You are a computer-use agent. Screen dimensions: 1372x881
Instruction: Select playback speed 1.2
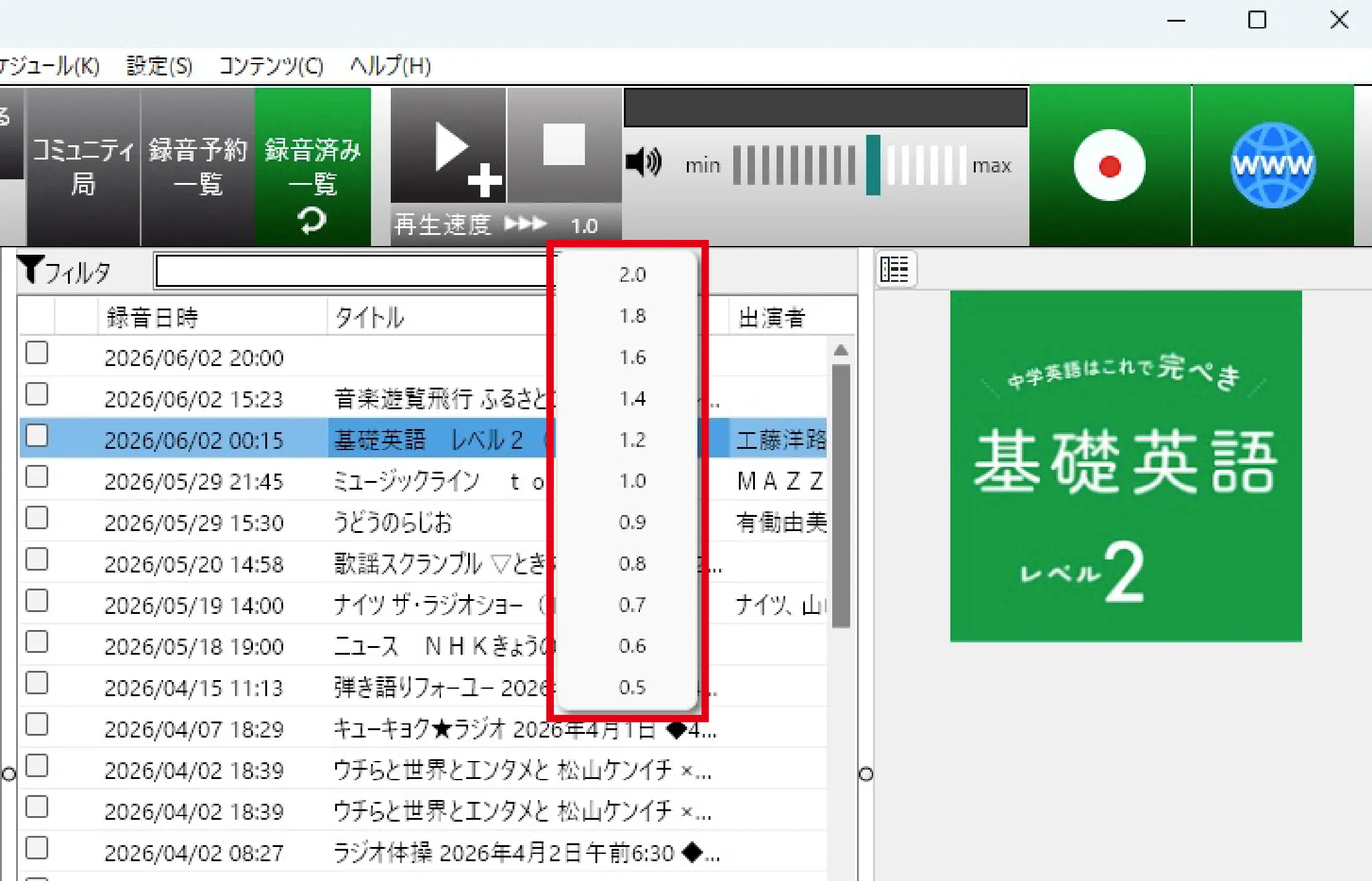click(x=632, y=440)
